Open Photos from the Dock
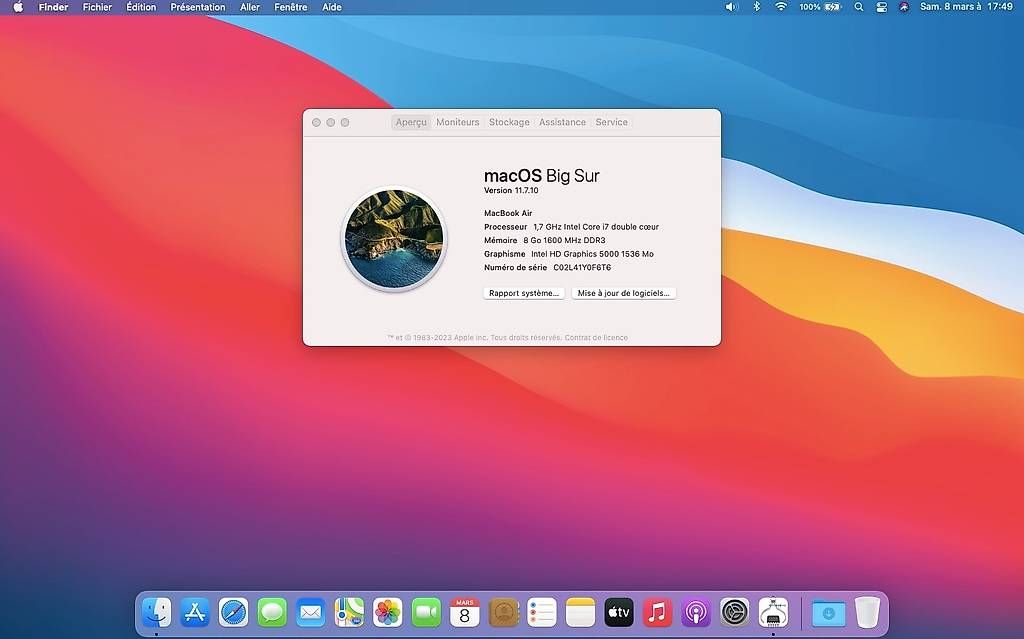This screenshot has height=639, width=1024. click(387, 613)
